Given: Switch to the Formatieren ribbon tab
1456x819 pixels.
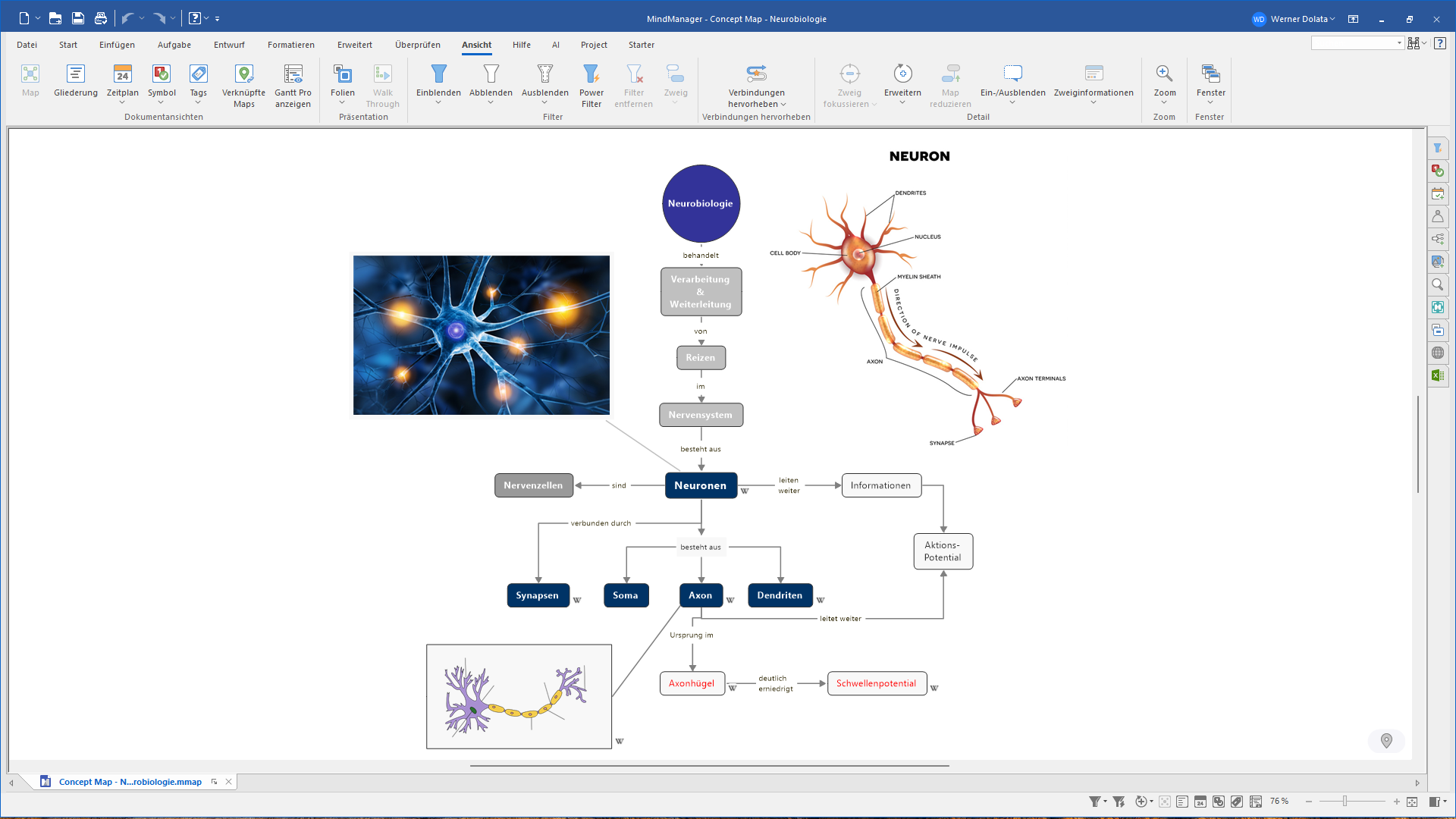Looking at the screenshot, I should [290, 45].
